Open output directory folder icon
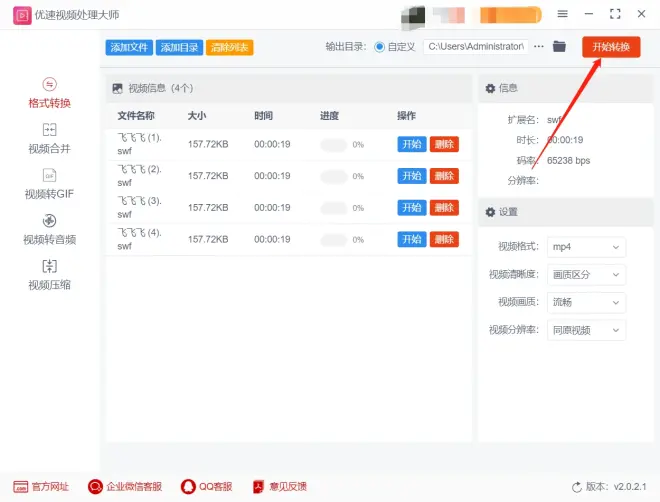Screen dimensions: 660x502 tap(559, 47)
